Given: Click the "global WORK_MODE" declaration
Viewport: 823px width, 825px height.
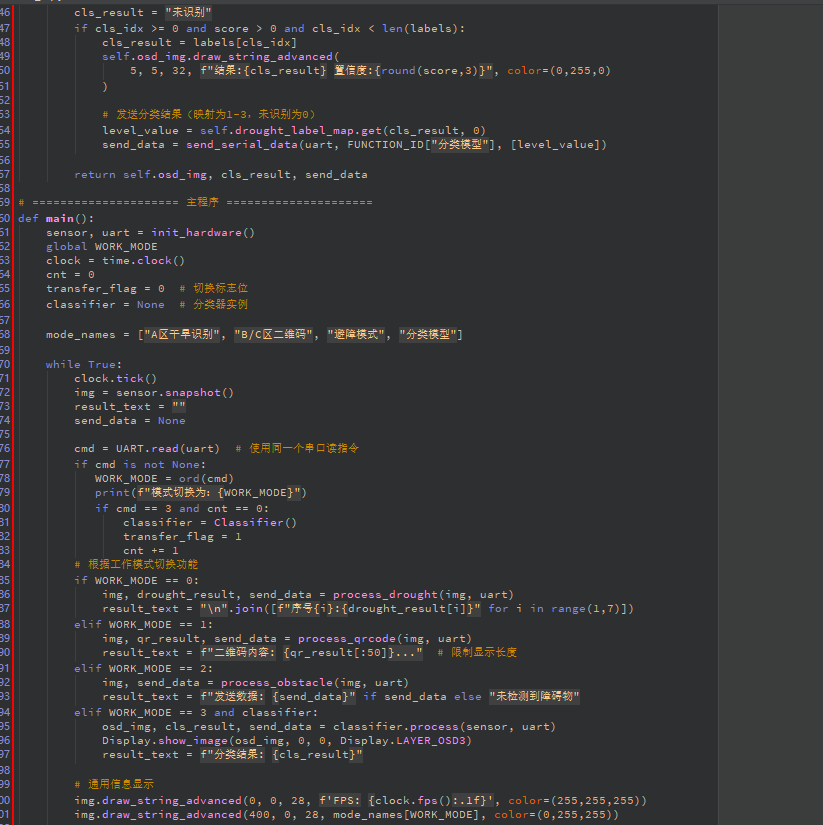Looking at the screenshot, I should pyautogui.click(x=101, y=246).
